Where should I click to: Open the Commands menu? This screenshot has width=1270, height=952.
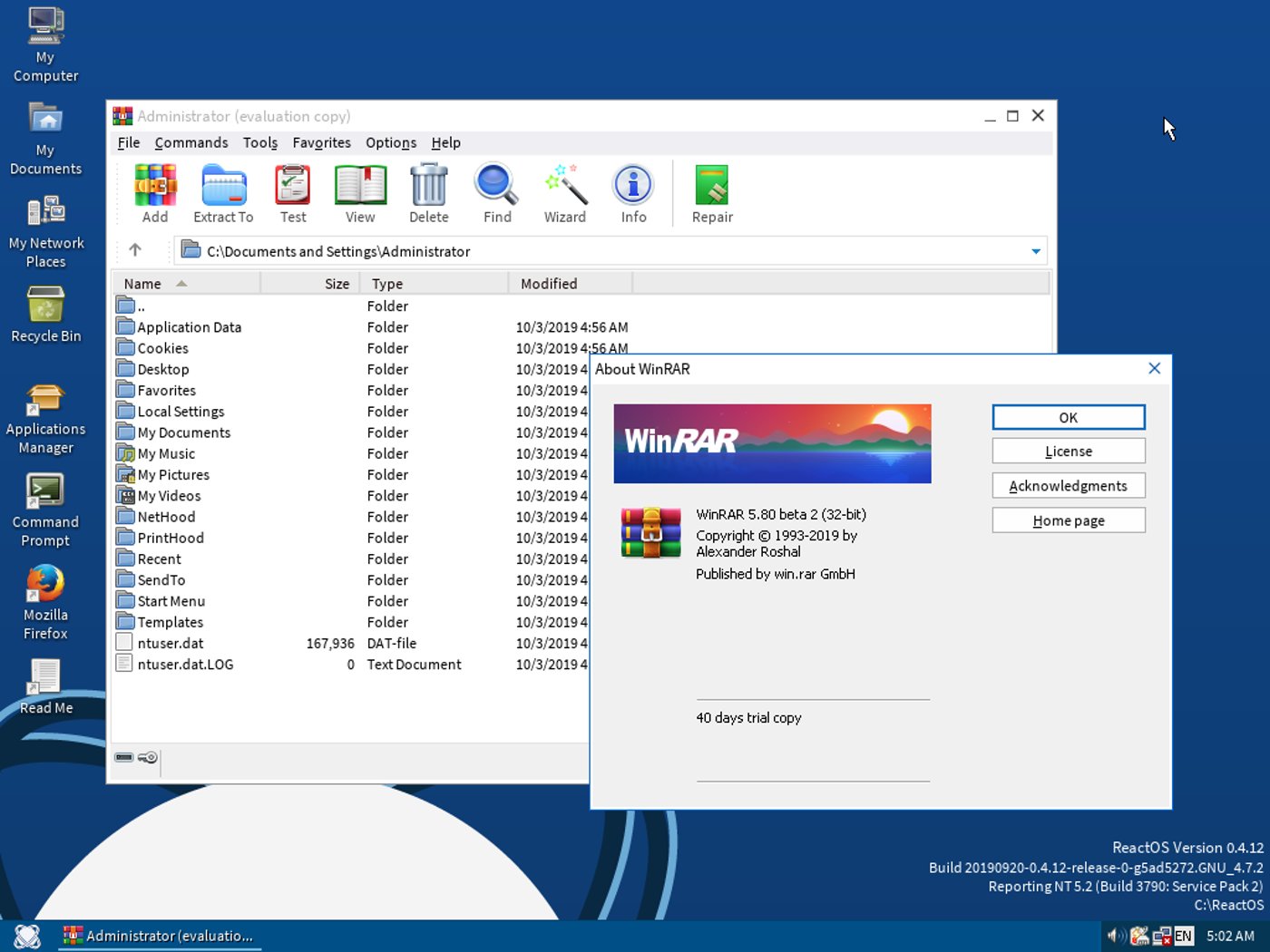tap(190, 142)
